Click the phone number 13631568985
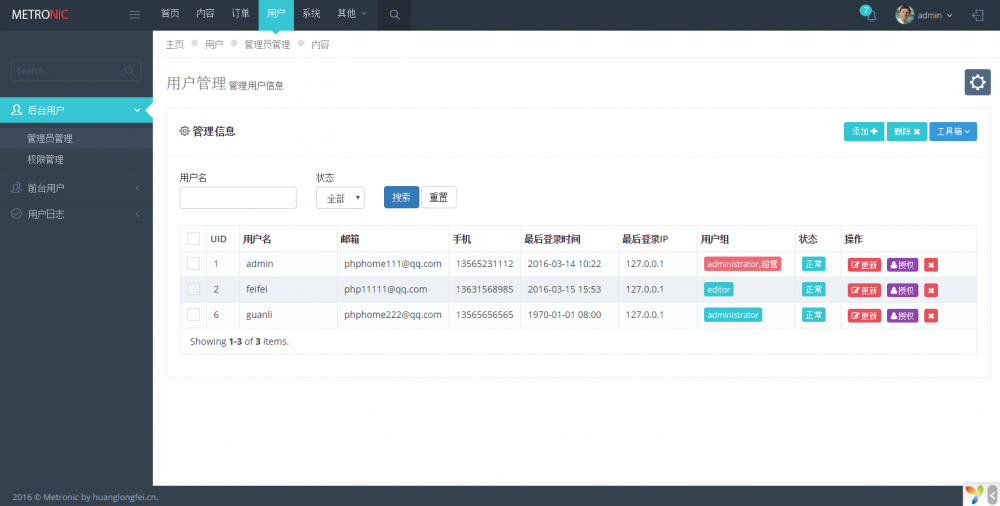 (485, 289)
